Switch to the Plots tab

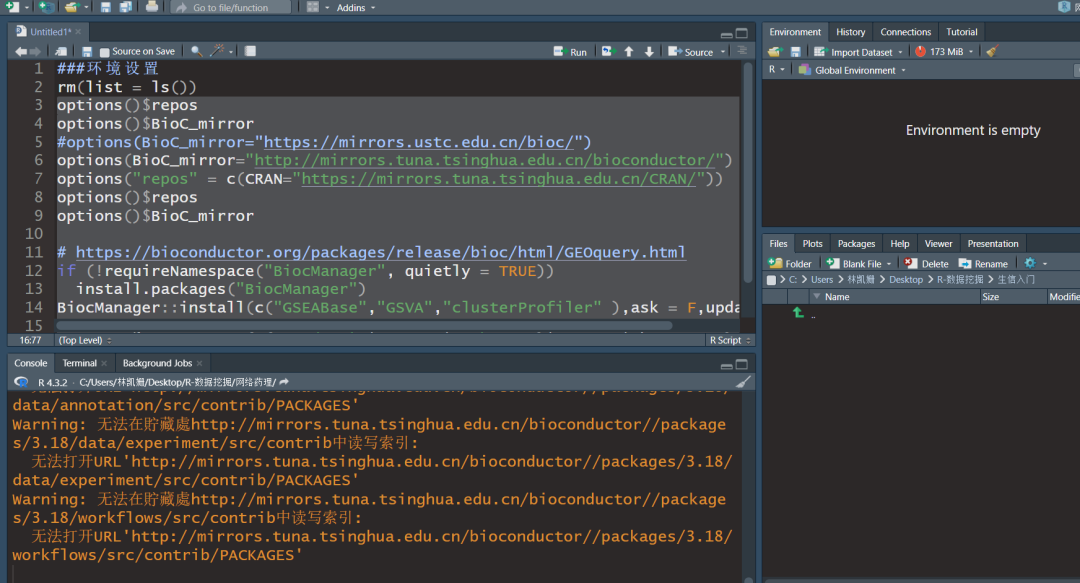(x=813, y=244)
